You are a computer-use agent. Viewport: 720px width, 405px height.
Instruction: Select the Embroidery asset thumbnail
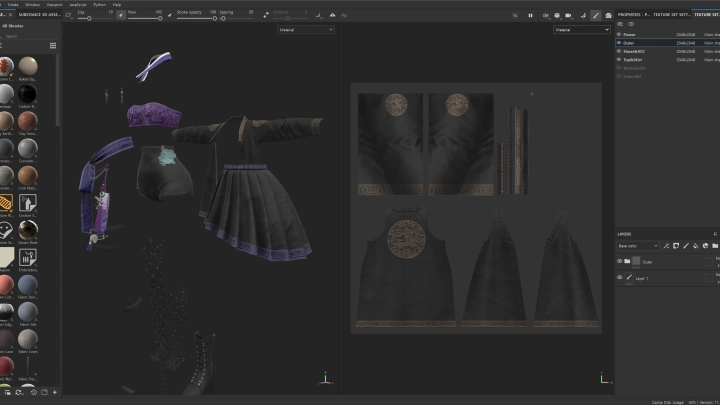pos(28,258)
